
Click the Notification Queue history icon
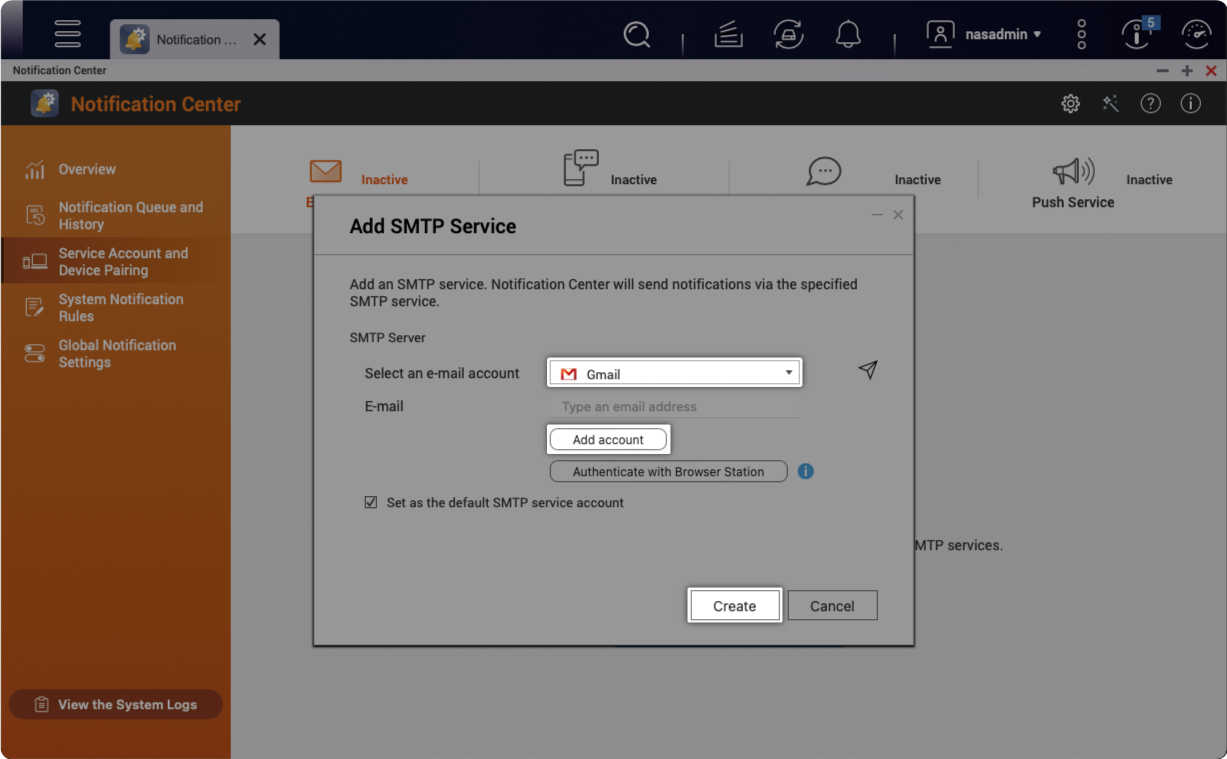coord(35,215)
